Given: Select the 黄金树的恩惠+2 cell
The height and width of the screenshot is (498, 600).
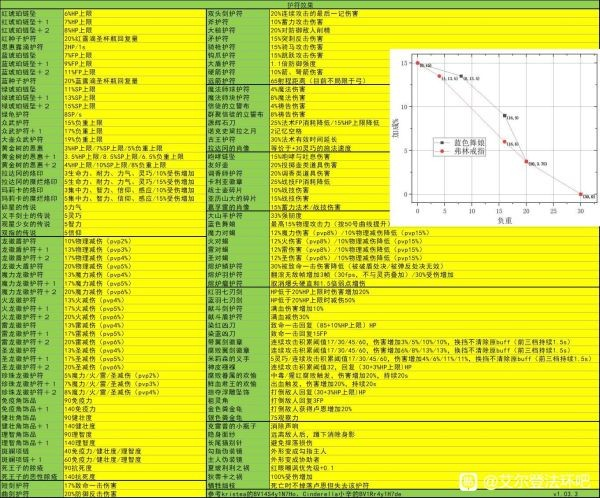Looking at the screenshot, I should point(30,164).
